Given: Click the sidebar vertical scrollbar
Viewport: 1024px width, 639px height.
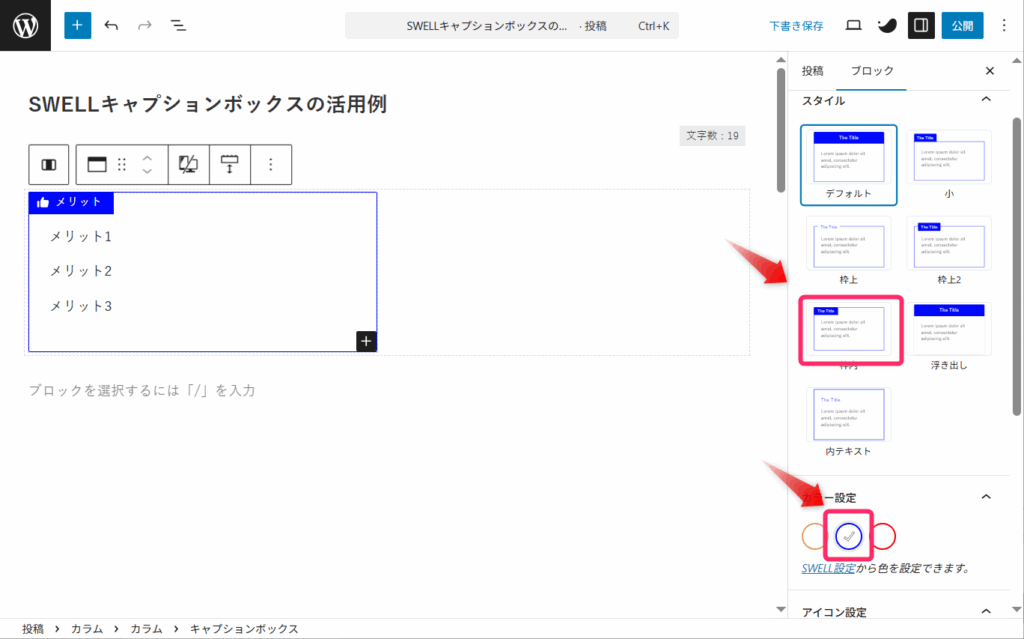Looking at the screenshot, I should [x=1016, y=266].
